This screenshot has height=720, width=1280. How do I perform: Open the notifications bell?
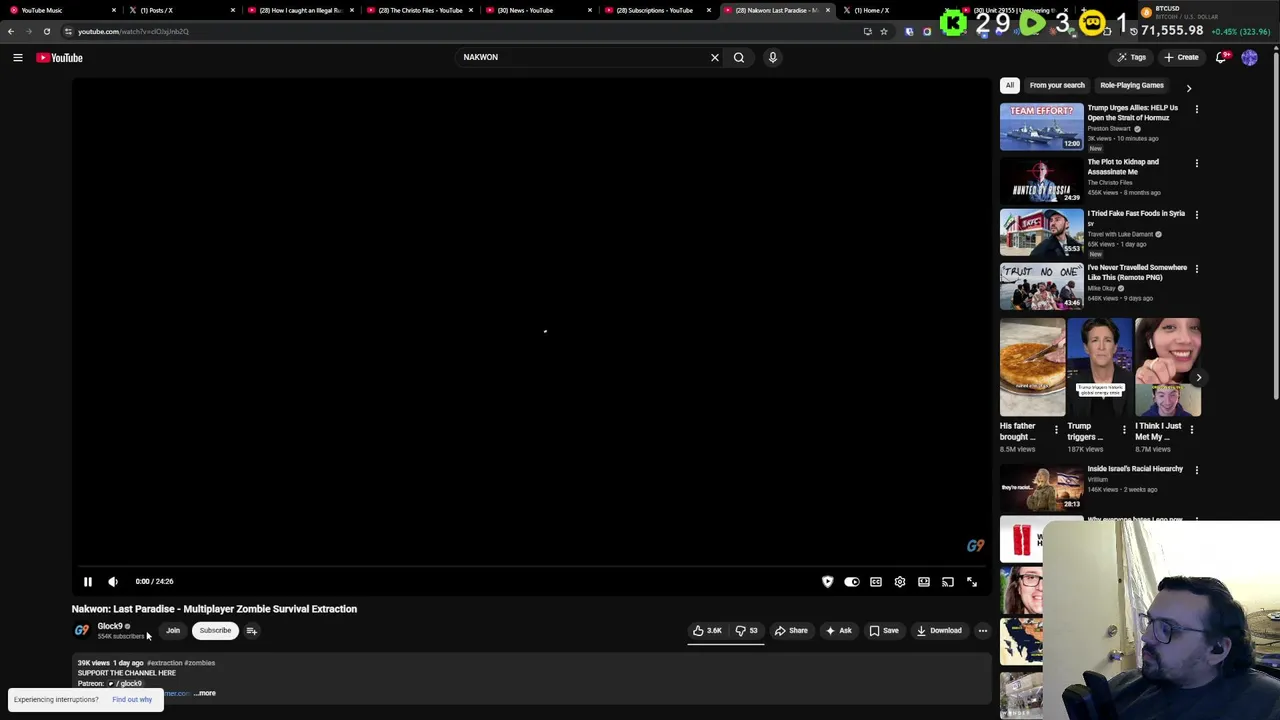[x=1221, y=57]
